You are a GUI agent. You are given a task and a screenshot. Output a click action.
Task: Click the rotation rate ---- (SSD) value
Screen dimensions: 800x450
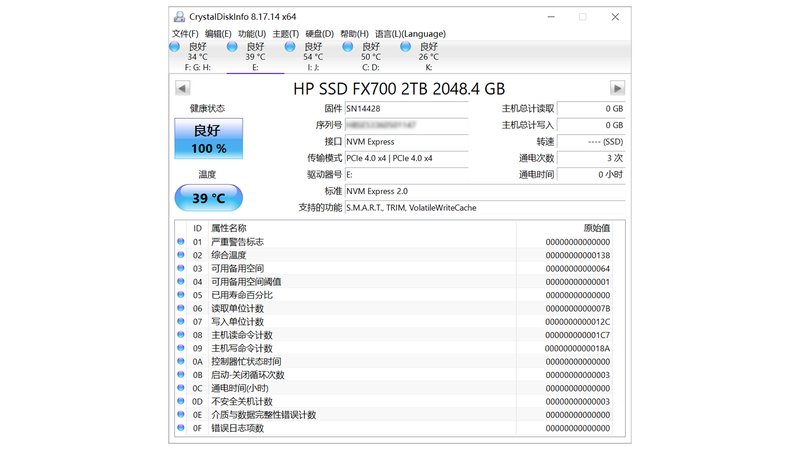(591, 142)
